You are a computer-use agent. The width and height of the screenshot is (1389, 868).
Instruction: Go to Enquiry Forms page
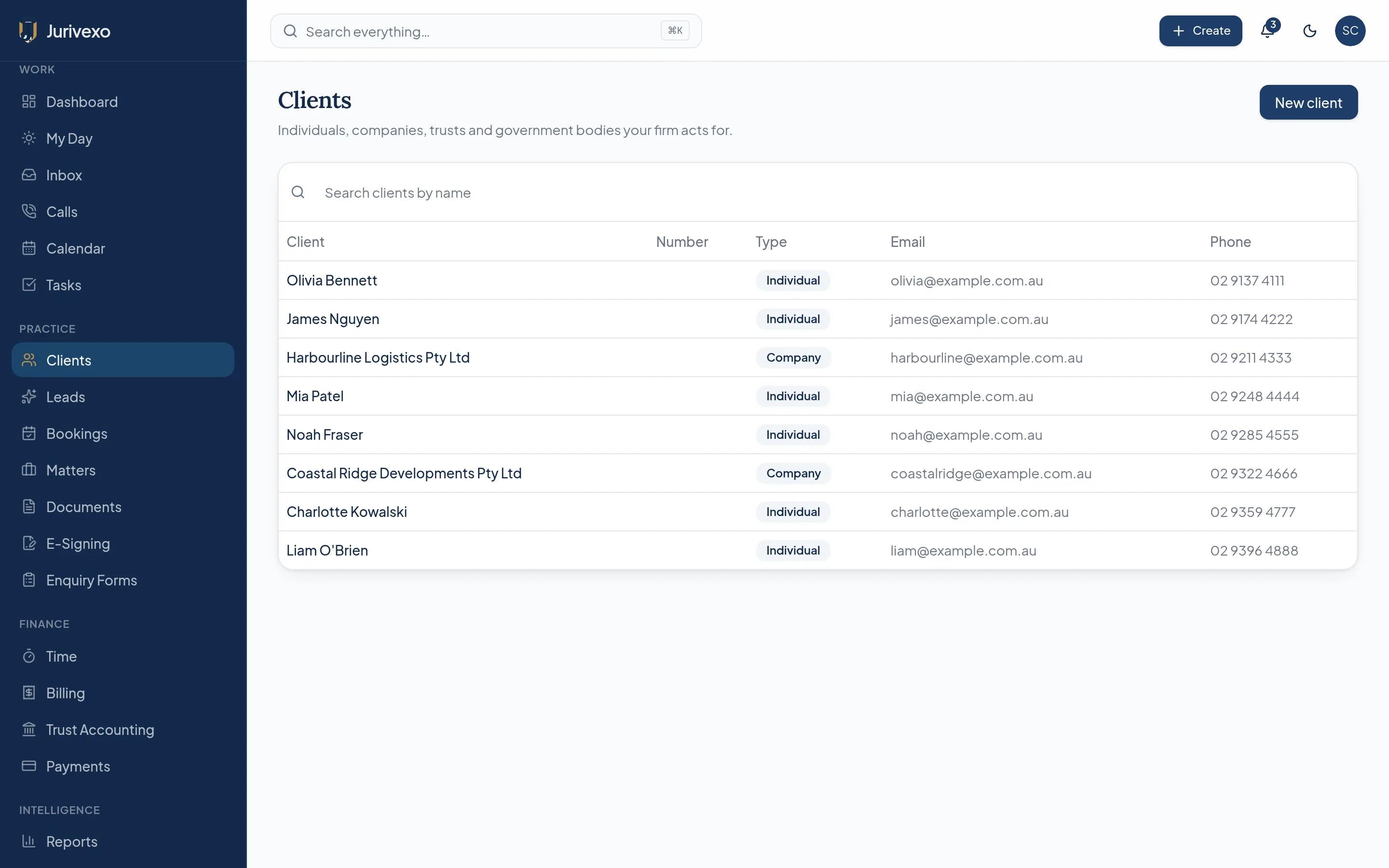123,581
